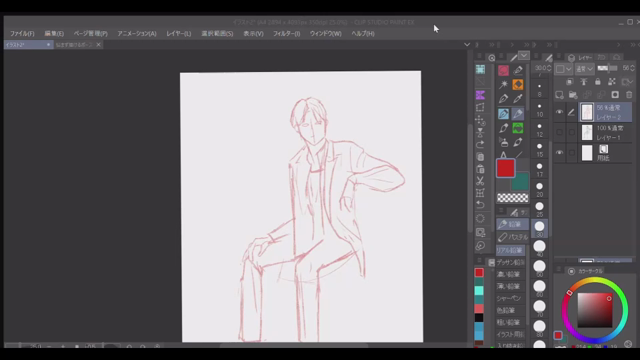
Task: Toggle layer lock padlock icon
Action: [x=598, y=82]
